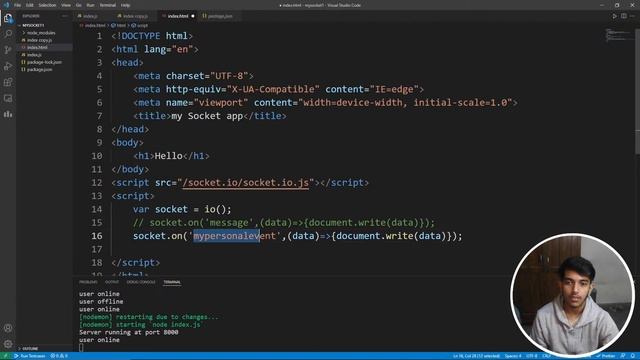Split the editor to the right

(x=624, y=16)
